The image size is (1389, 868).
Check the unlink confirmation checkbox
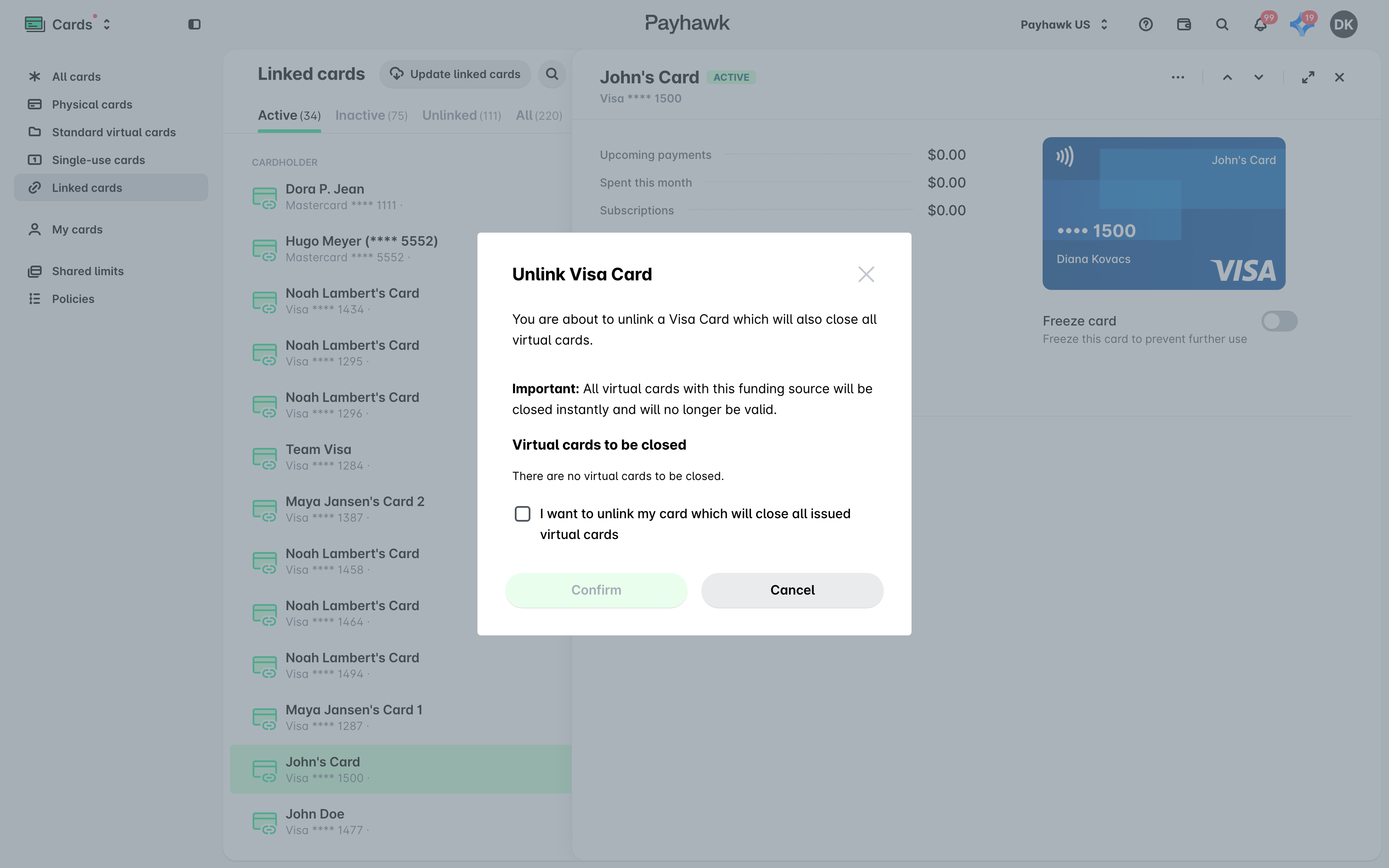tap(522, 514)
